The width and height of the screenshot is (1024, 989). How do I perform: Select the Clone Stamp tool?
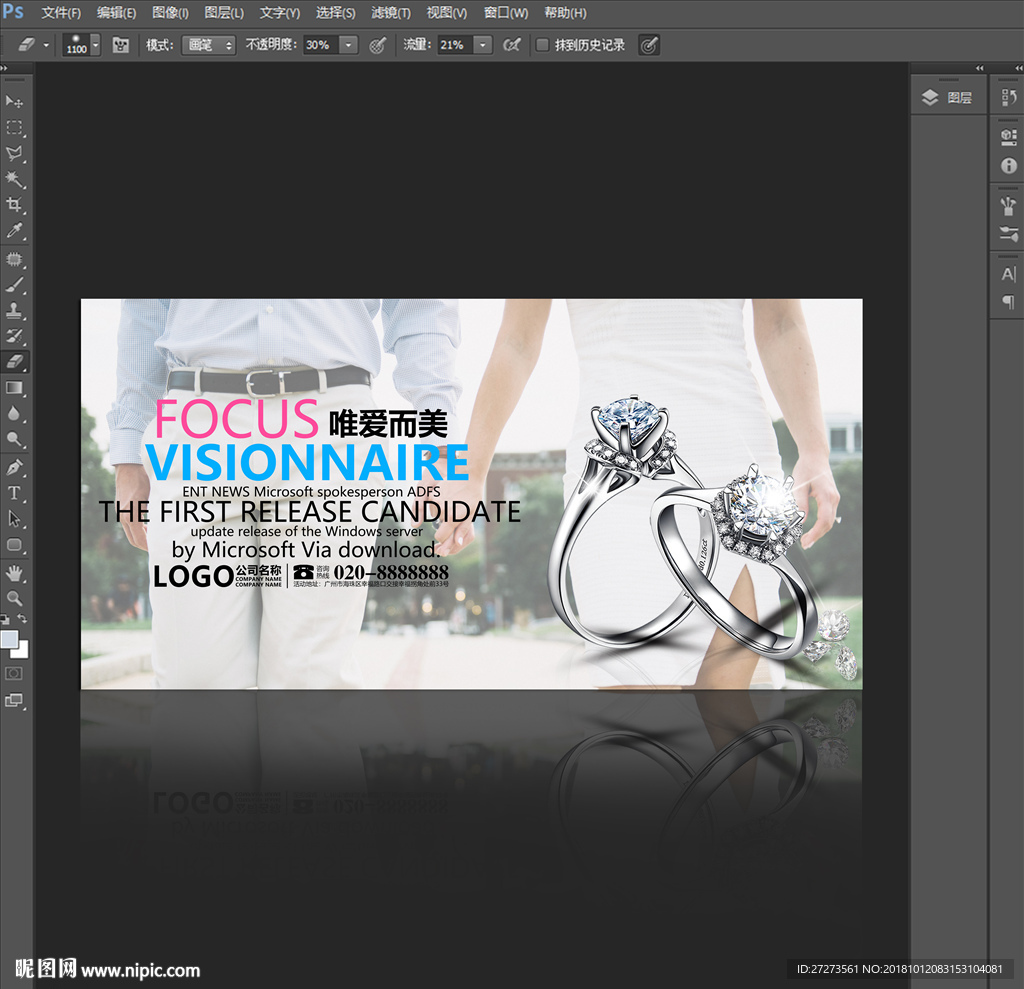coord(15,310)
